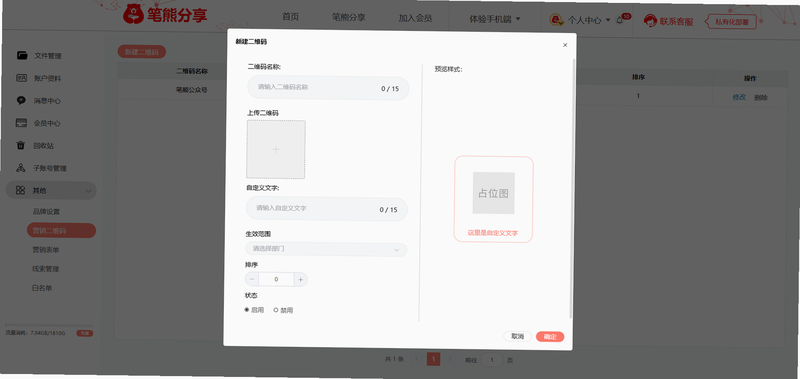Click the 确定 confirm button
This screenshot has width=800, height=379.
coord(550,337)
